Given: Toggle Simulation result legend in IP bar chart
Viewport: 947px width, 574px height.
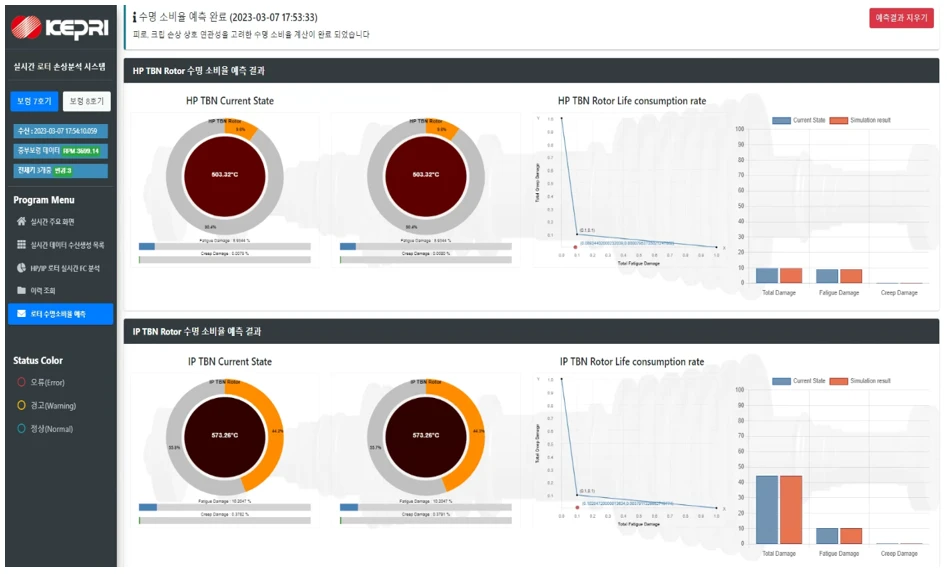Looking at the screenshot, I should pyautogui.click(x=860, y=381).
